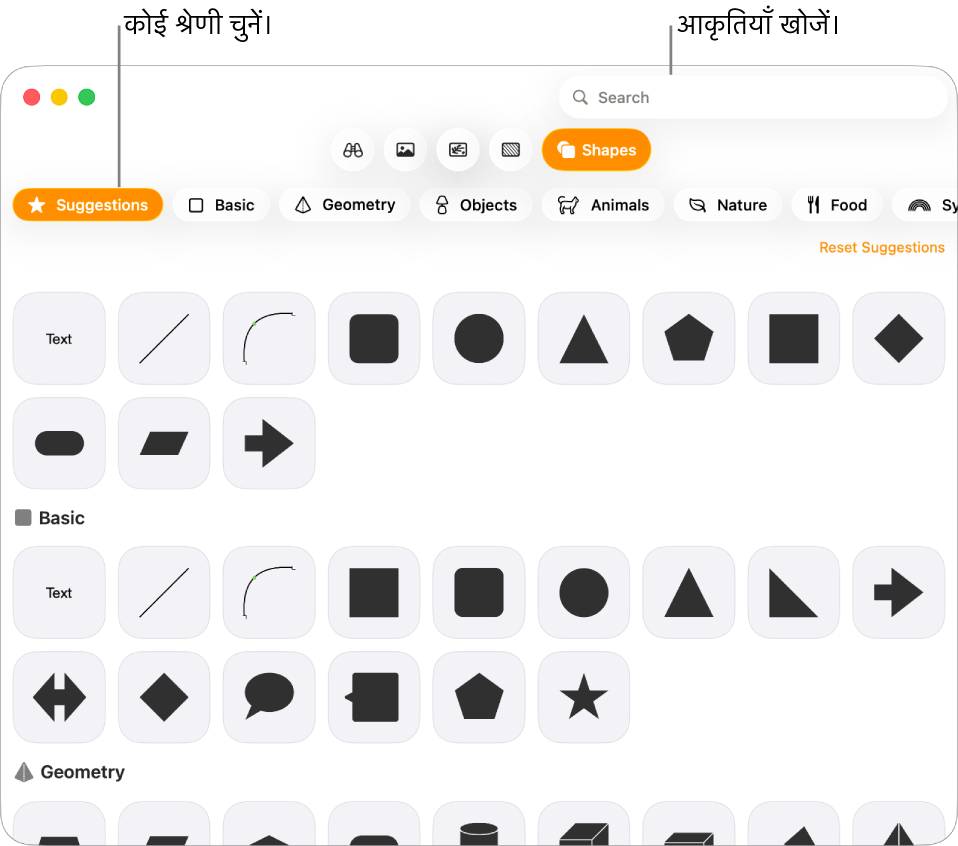This screenshot has width=958, height=846.
Task: Insert the parallelogram shape
Action: (164, 443)
